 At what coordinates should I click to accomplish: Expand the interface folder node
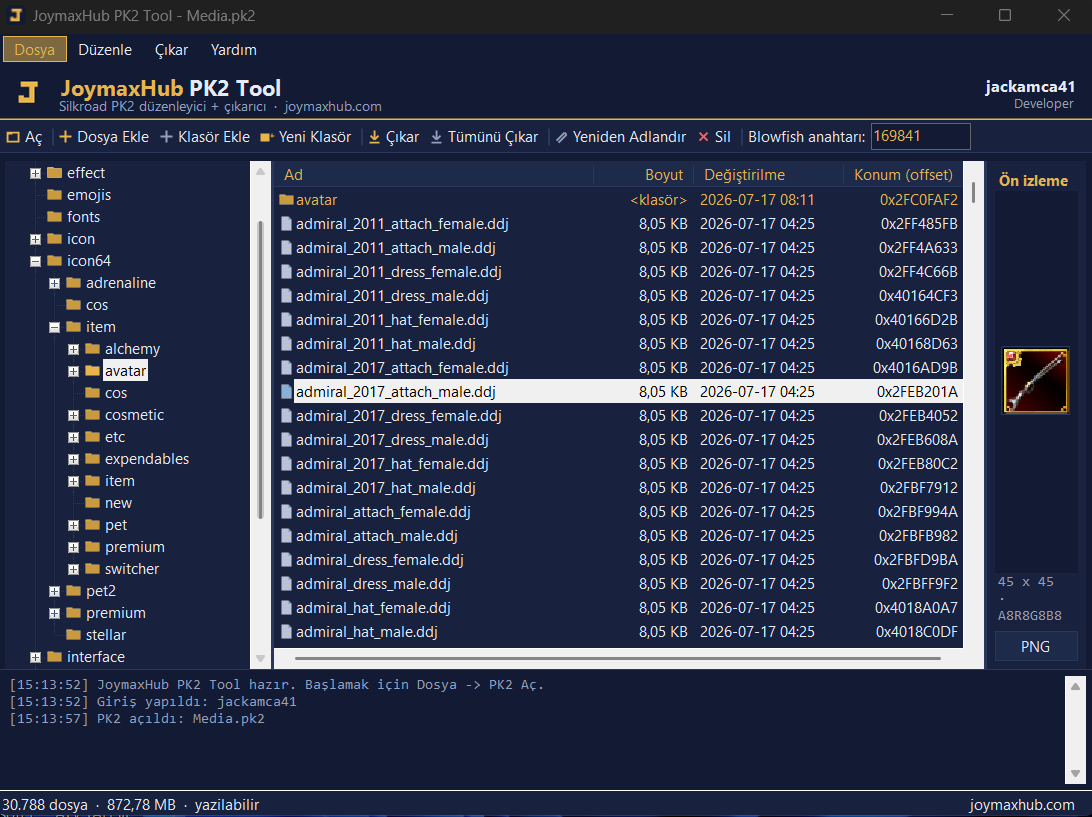tap(36, 657)
